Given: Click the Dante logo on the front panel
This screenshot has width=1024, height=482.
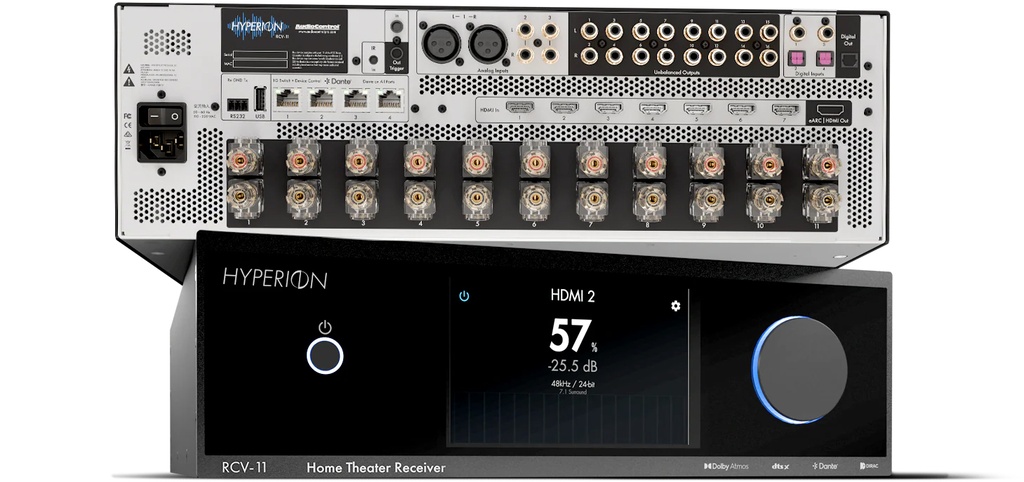Looking at the screenshot, I should click(824, 466).
